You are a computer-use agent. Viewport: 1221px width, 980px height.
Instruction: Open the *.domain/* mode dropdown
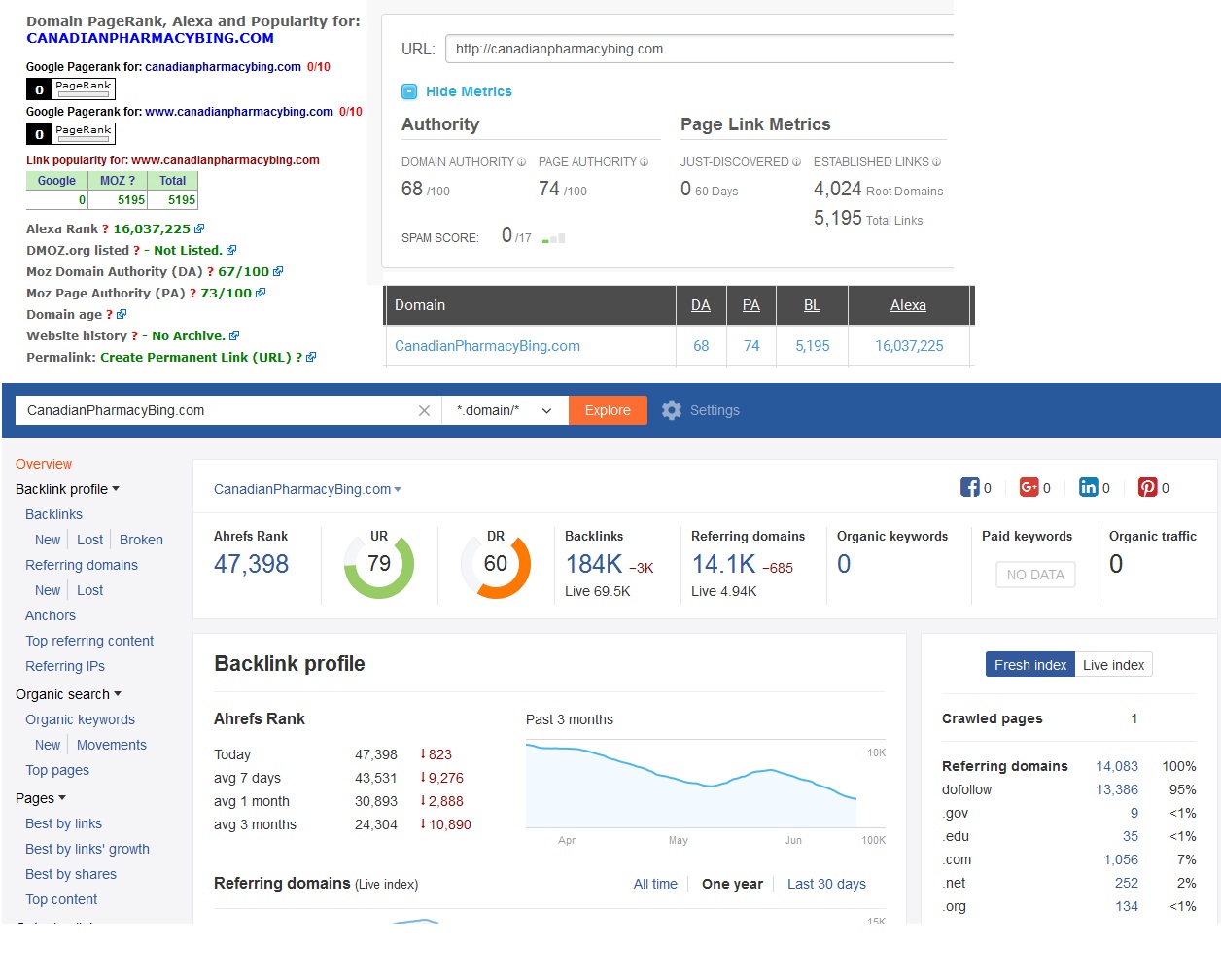pos(505,411)
